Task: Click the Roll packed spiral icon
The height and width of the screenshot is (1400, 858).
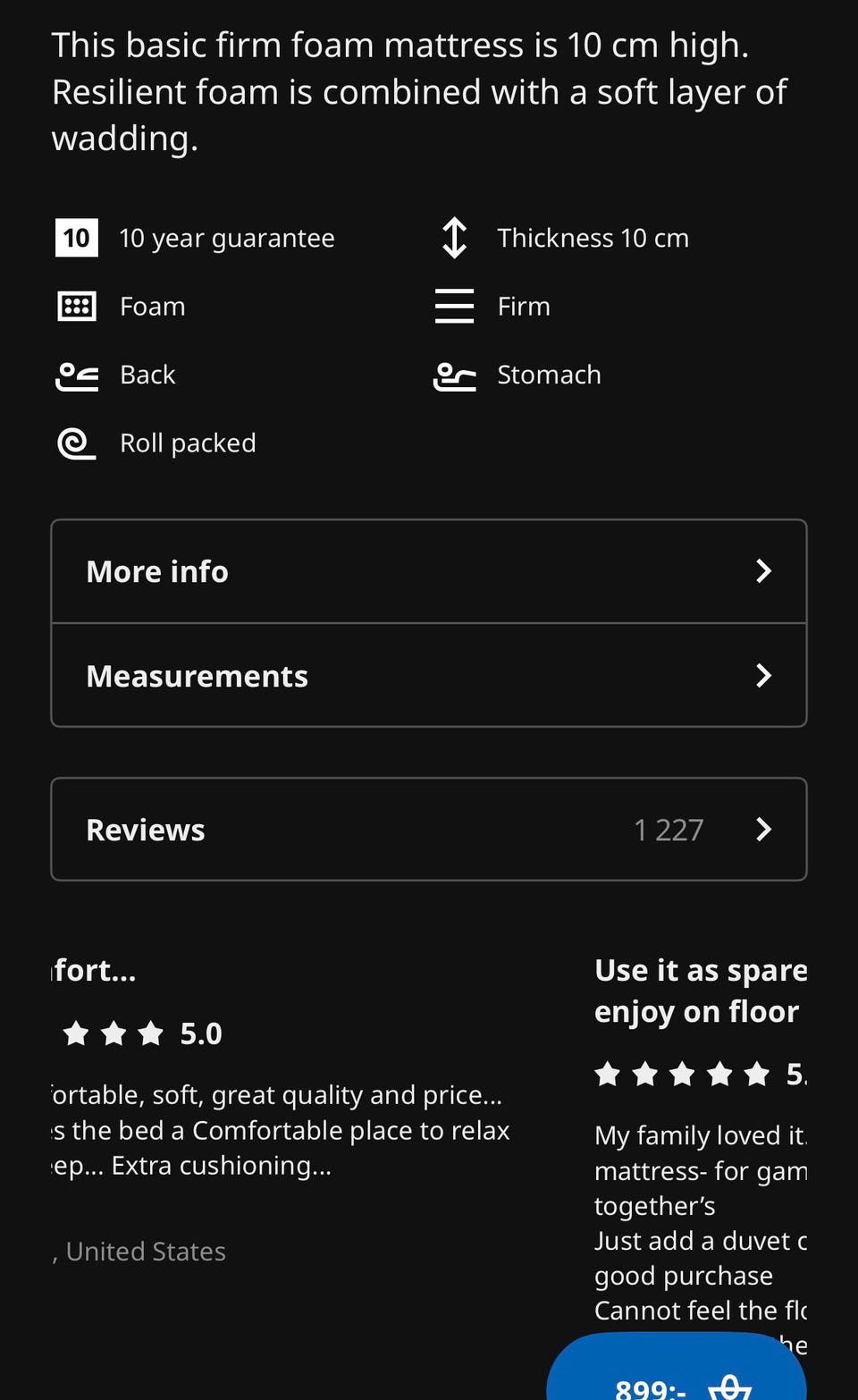Action: 77,443
